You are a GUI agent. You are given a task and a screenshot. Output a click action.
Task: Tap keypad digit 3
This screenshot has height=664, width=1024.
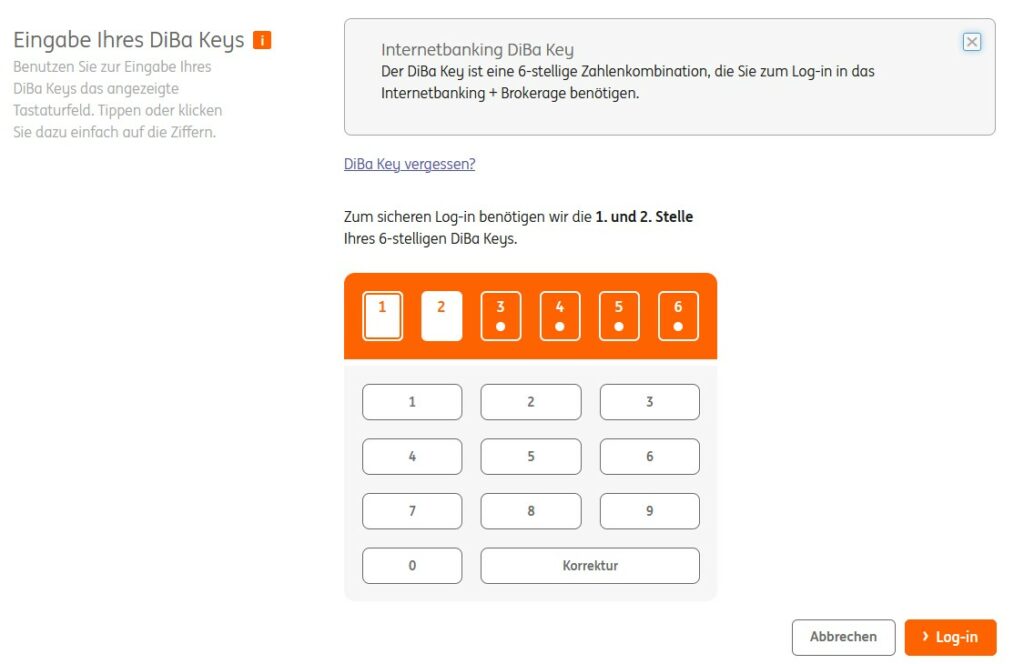point(649,402)
